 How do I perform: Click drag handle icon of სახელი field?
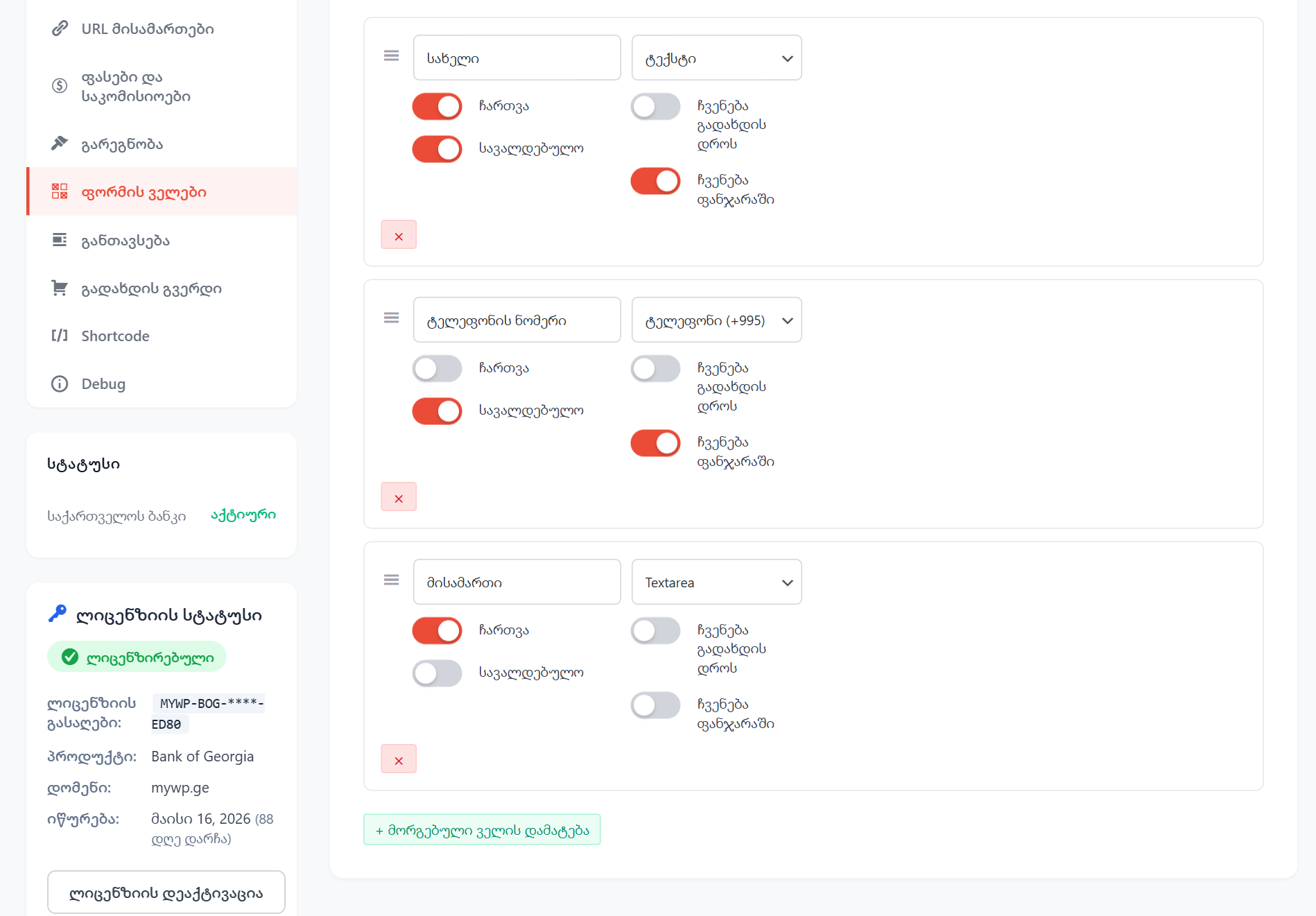tap(391, 55)
